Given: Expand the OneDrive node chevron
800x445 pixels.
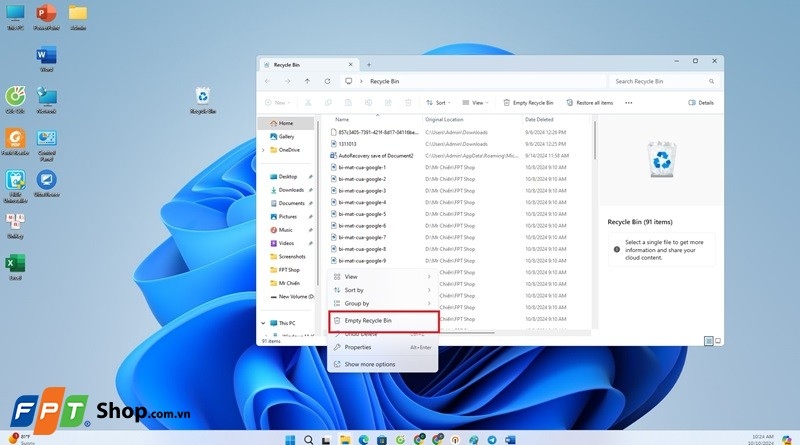Looking at the screenshot, I should [263, 150].
